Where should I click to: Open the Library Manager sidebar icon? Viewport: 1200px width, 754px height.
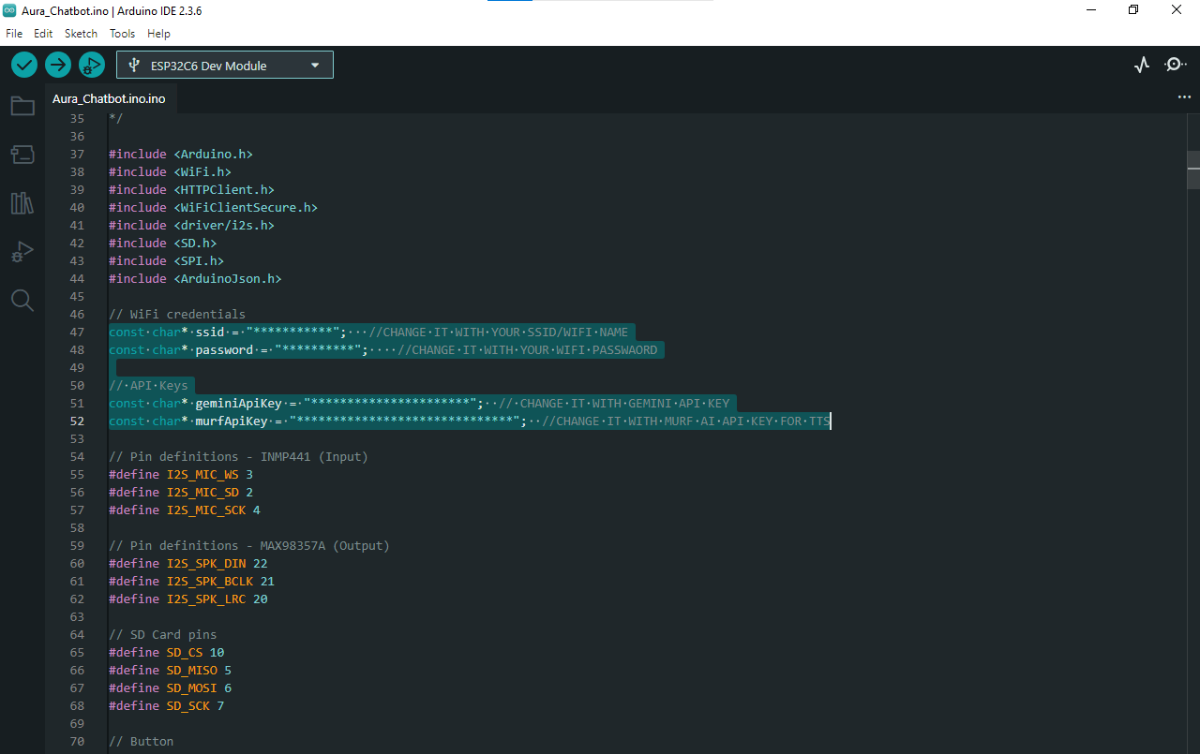(22, 203)
